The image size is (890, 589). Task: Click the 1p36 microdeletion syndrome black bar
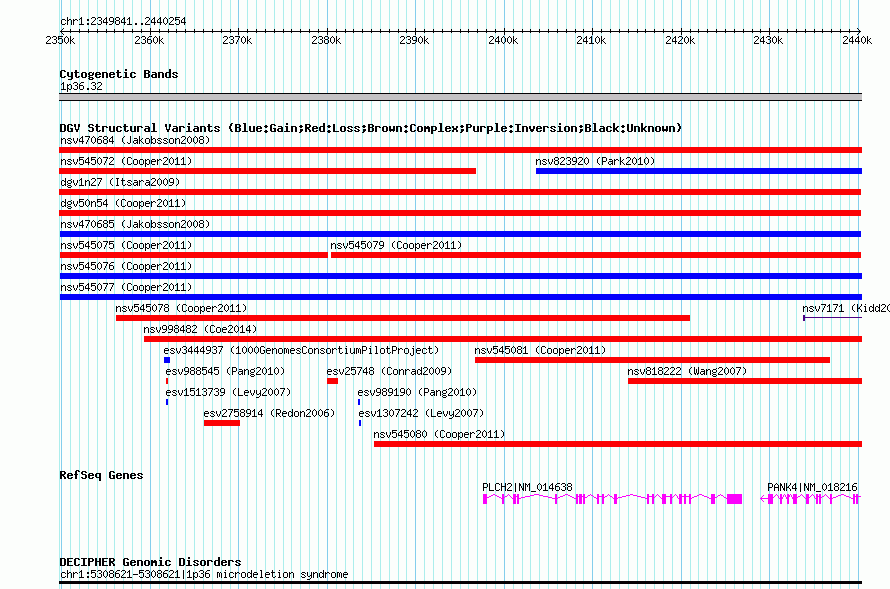click(460, 582)
